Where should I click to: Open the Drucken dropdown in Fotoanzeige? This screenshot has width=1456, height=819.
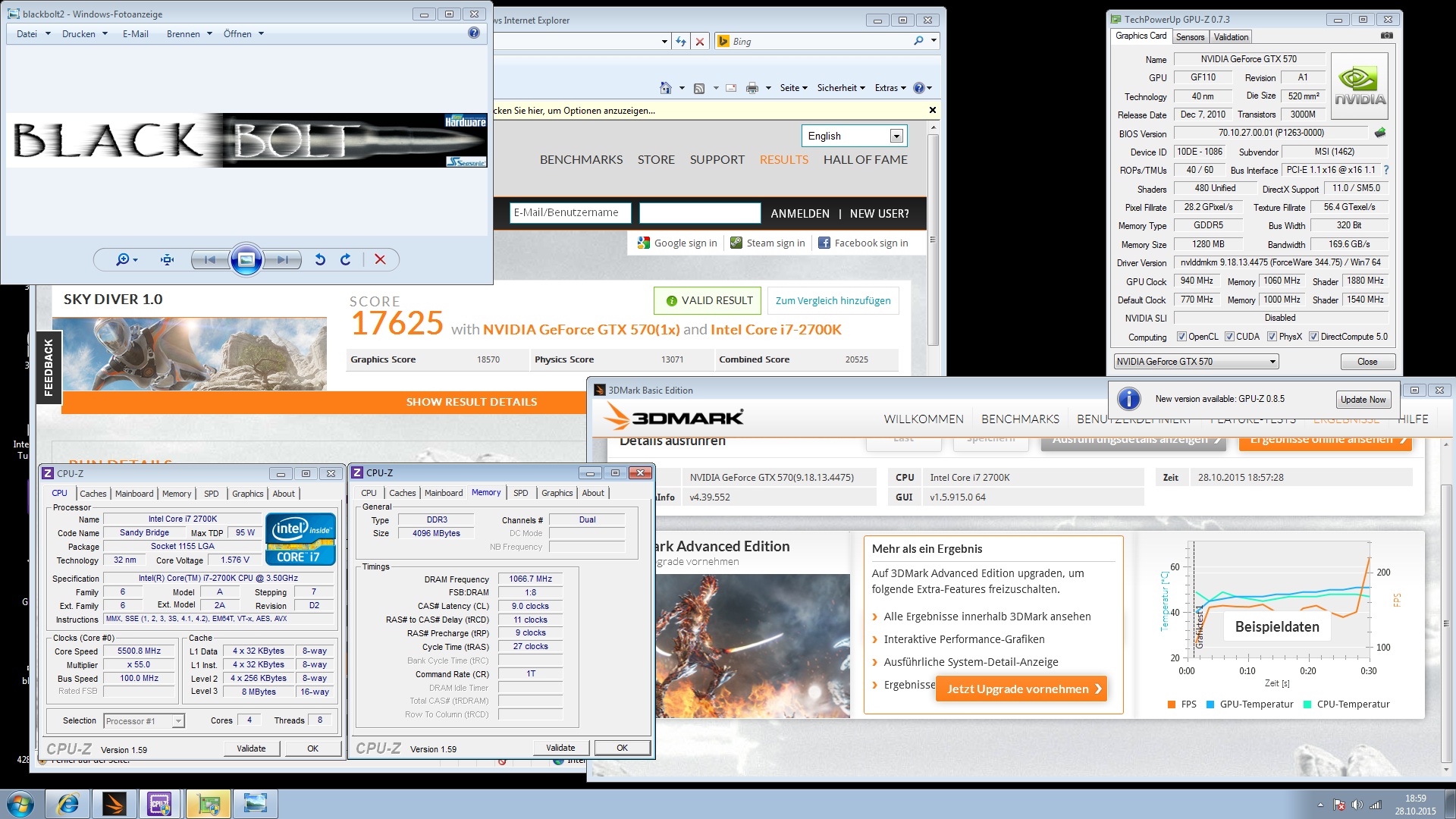[x=85, y=34]
